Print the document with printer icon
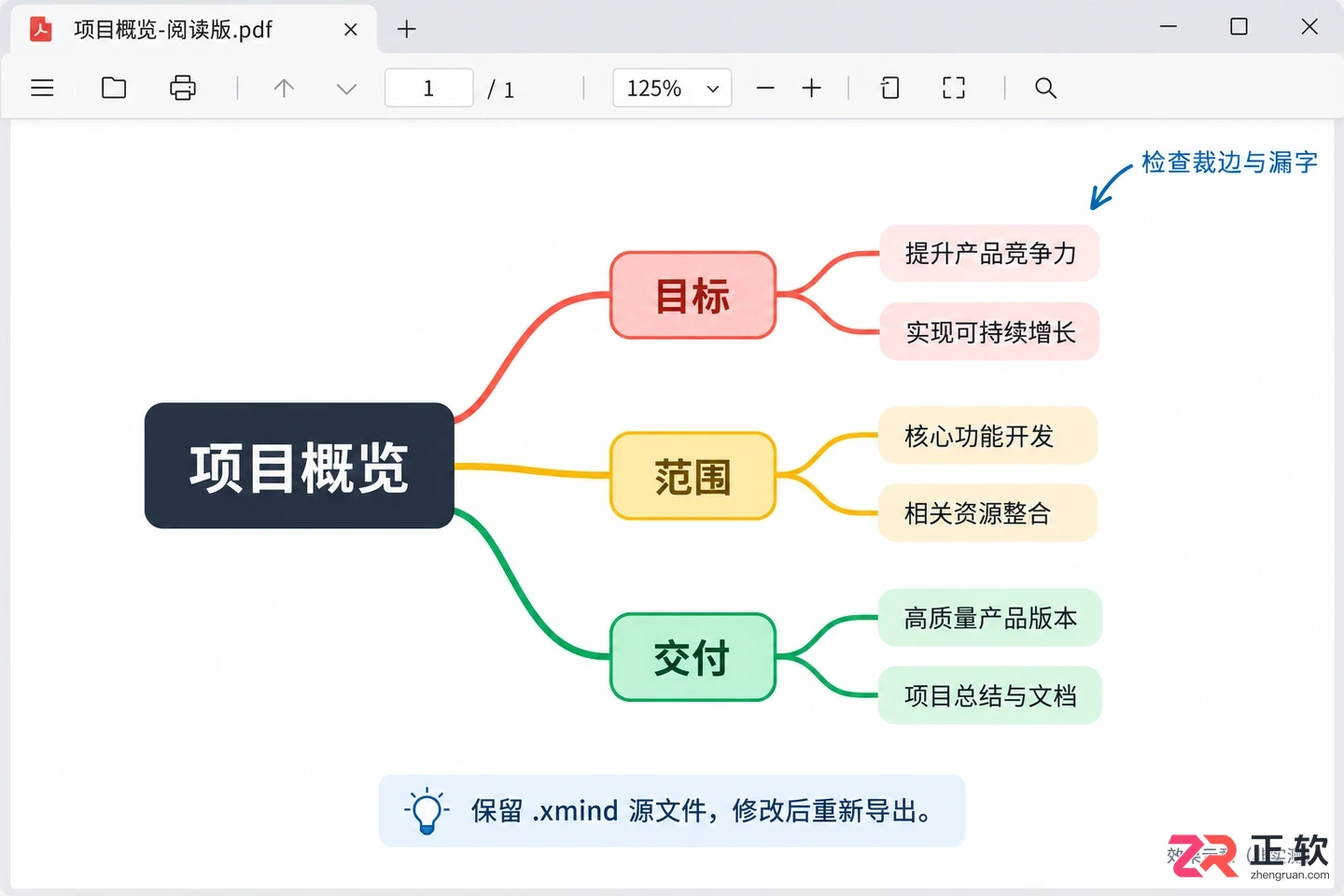This screenshot has width=1344, height=896. (183, 88)
